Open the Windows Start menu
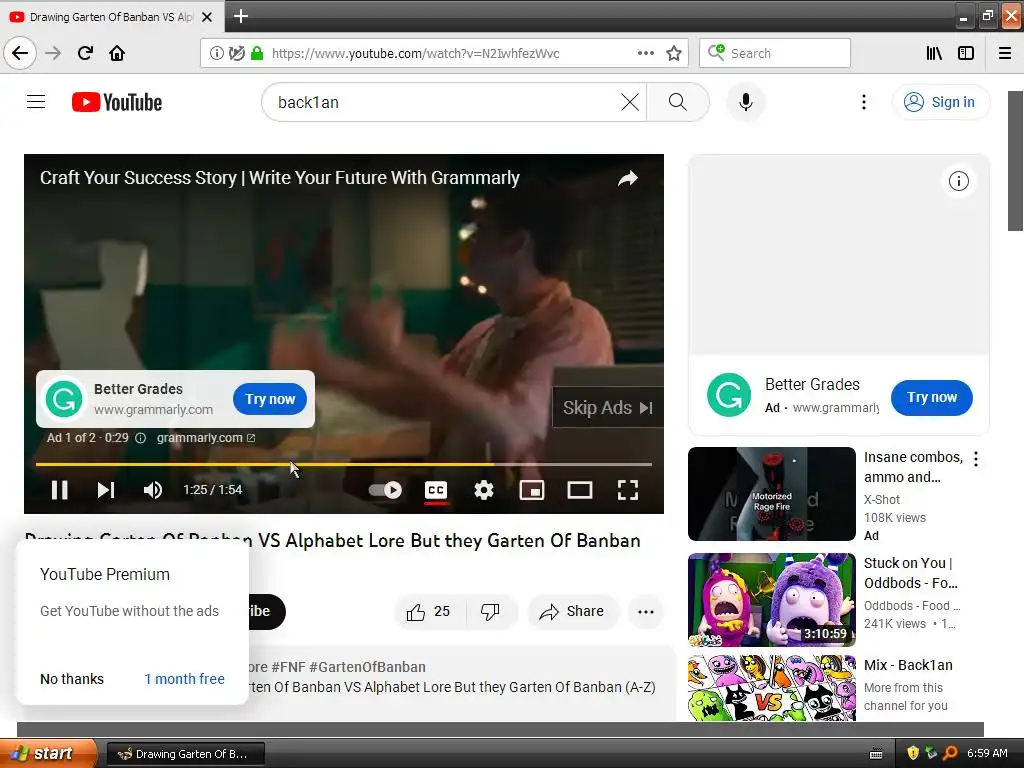This screenshot has height=768, width=1024. [48, 754]
